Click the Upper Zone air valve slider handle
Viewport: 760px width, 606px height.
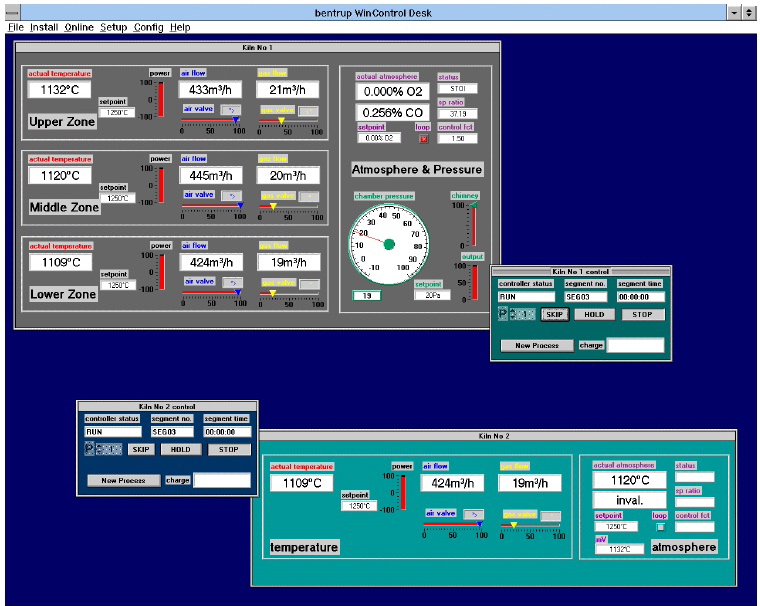(x=236, y=120)
